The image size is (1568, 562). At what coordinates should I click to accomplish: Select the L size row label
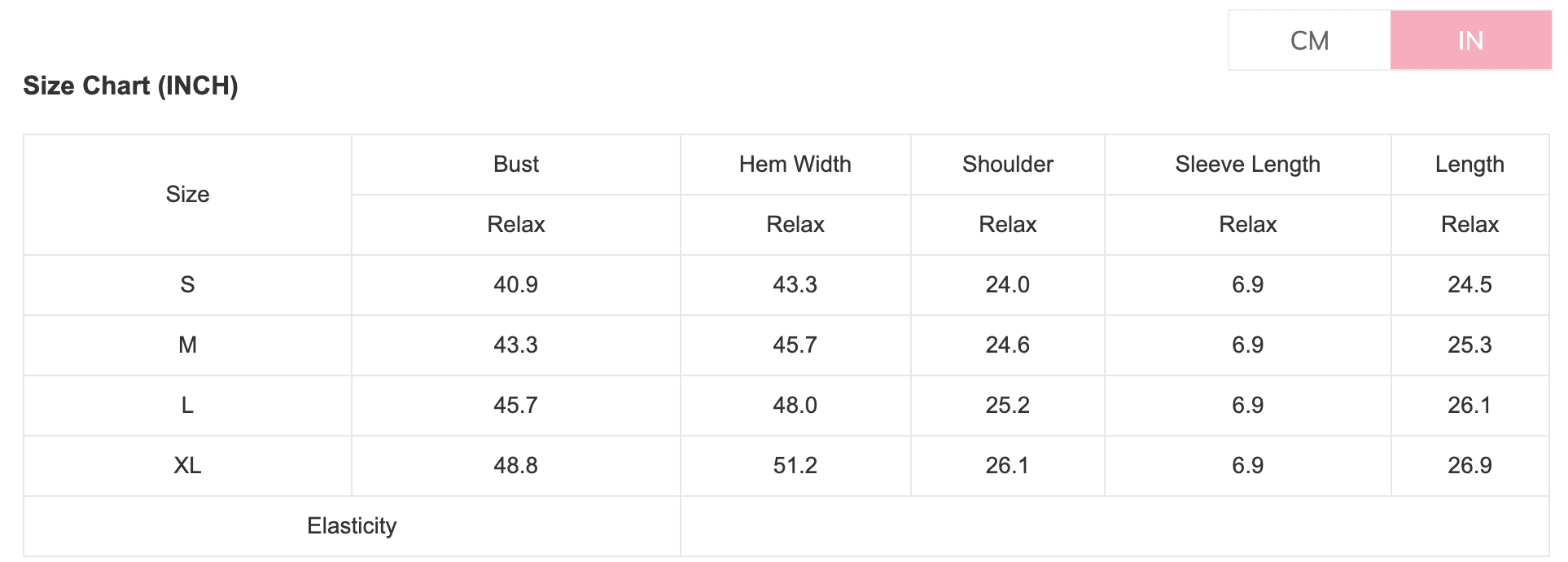(187, 406)
